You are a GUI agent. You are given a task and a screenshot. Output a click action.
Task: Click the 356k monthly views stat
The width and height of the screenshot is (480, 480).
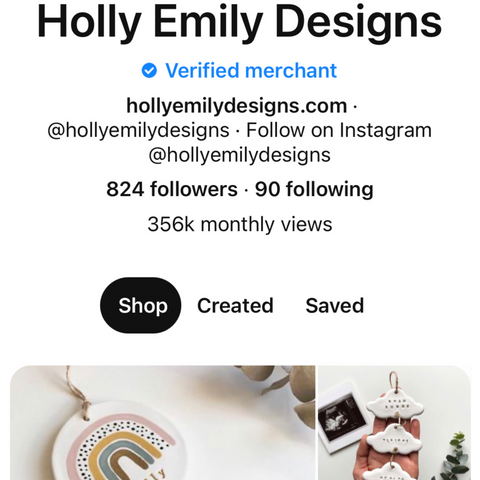[x=240, y=224]
